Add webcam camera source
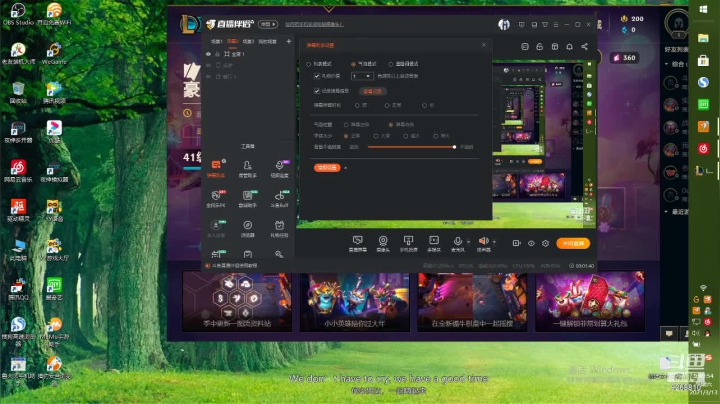This screenshot has width=720, height=404. point(383,243)
